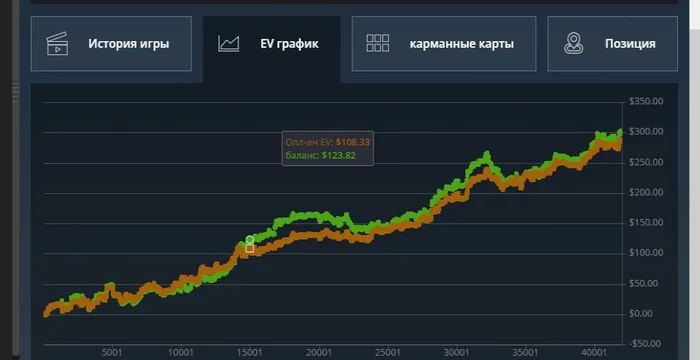Click the 15001 hand count label

tap(250, 352)
